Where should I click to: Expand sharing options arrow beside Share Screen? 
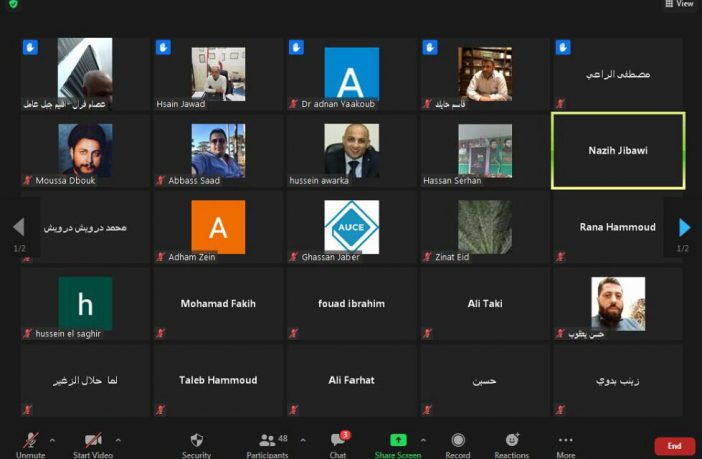[423, 440]
